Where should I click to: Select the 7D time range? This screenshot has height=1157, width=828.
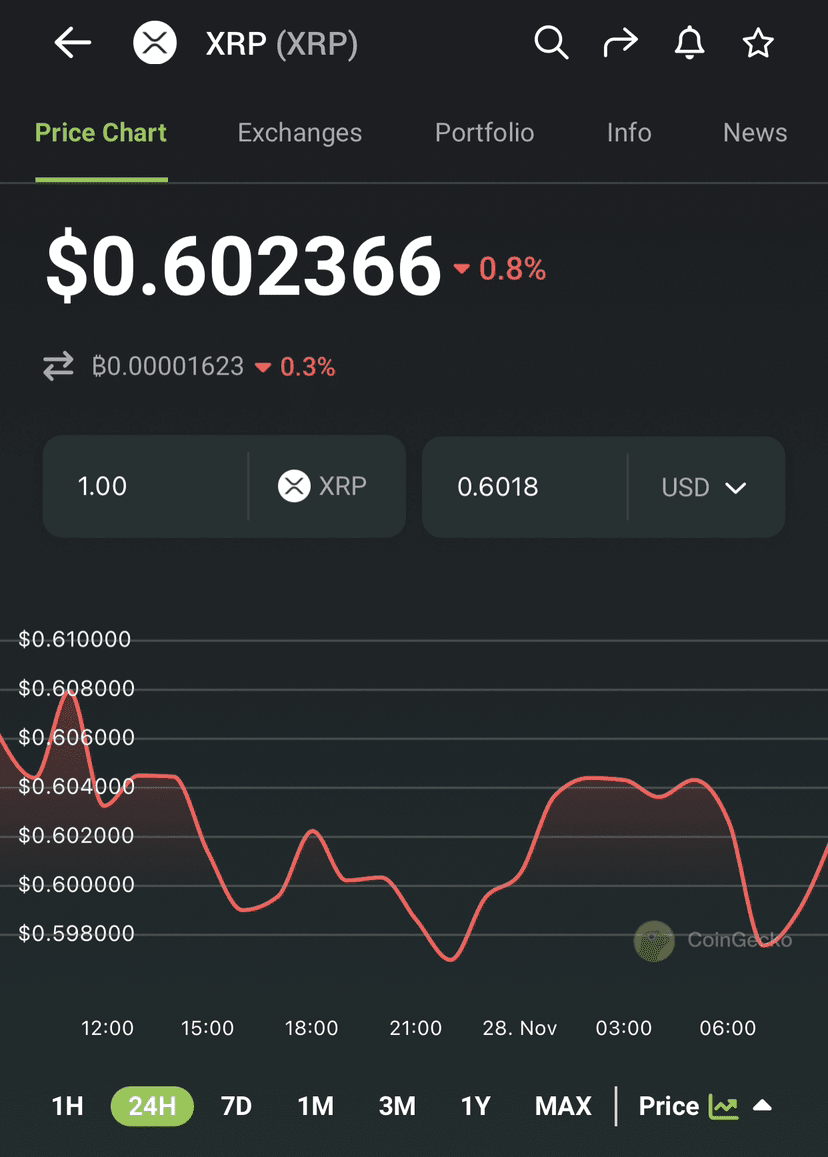pyautogui.click(x=236, y=1107)
